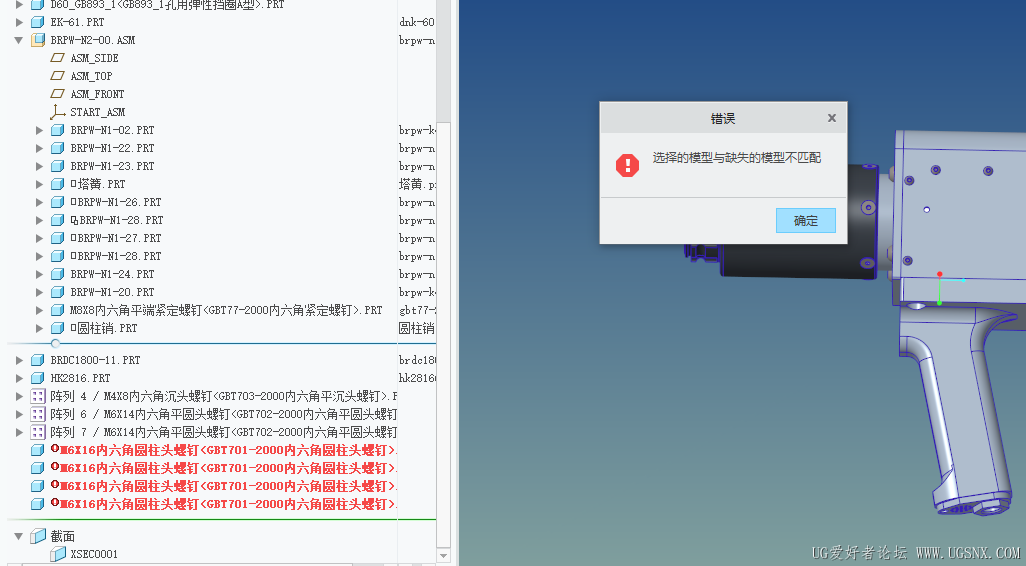Click the BRPW-N1-26.PRT part icon
The height and width of the screenshot is (566, 1026).
58,202
